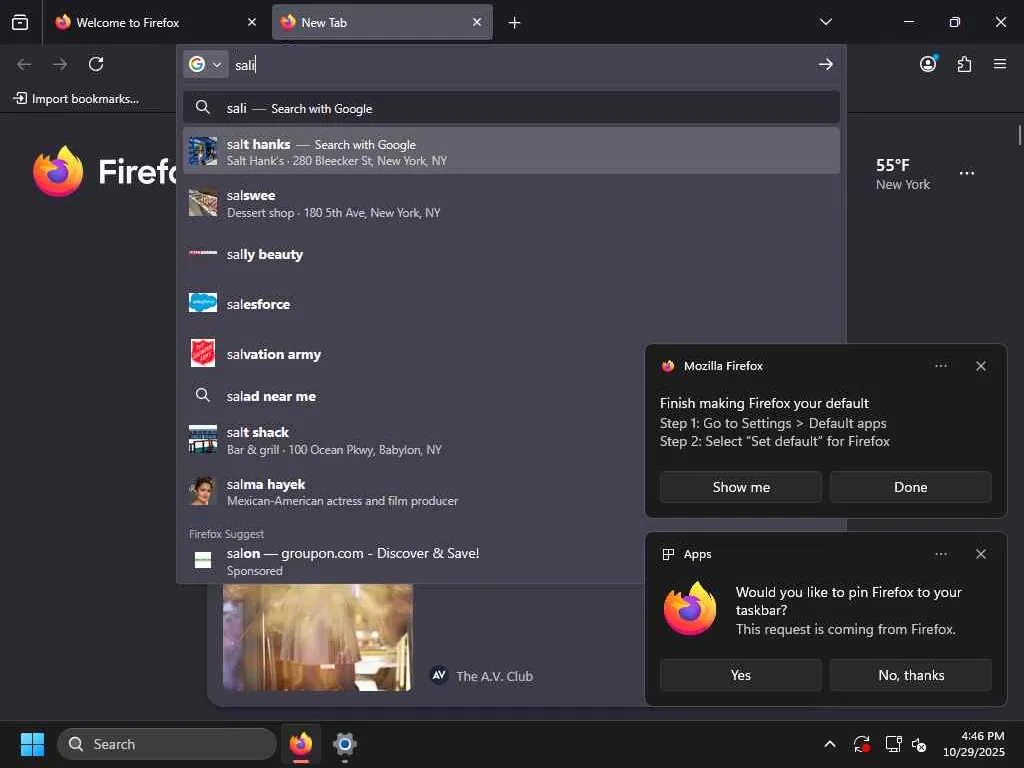
Task: Click 'No, thanks' in pin Firefox prompt
Action: pyautogui.click(x=910, y=675)
